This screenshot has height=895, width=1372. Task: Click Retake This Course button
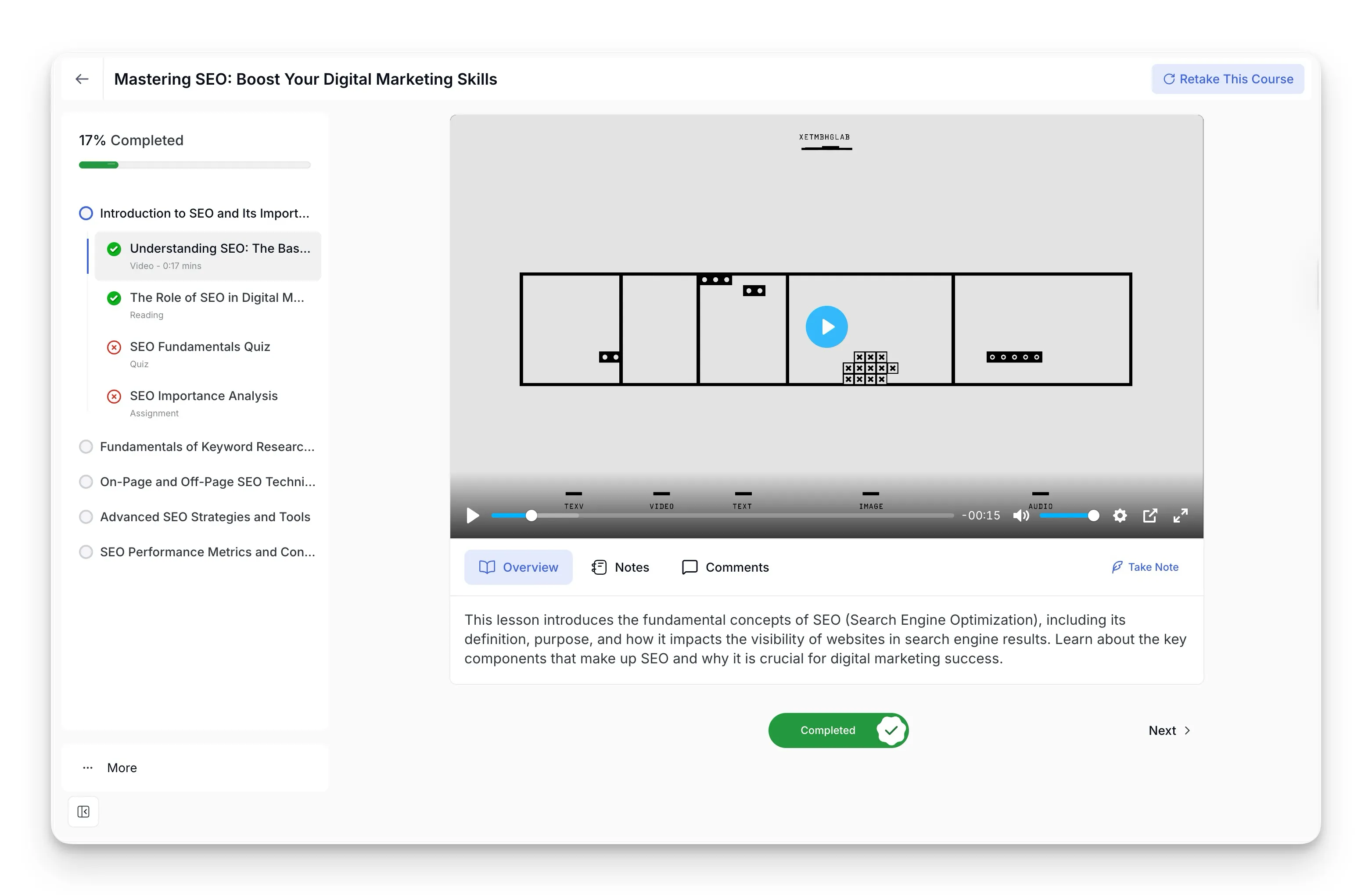click(x=1228, y=79)
